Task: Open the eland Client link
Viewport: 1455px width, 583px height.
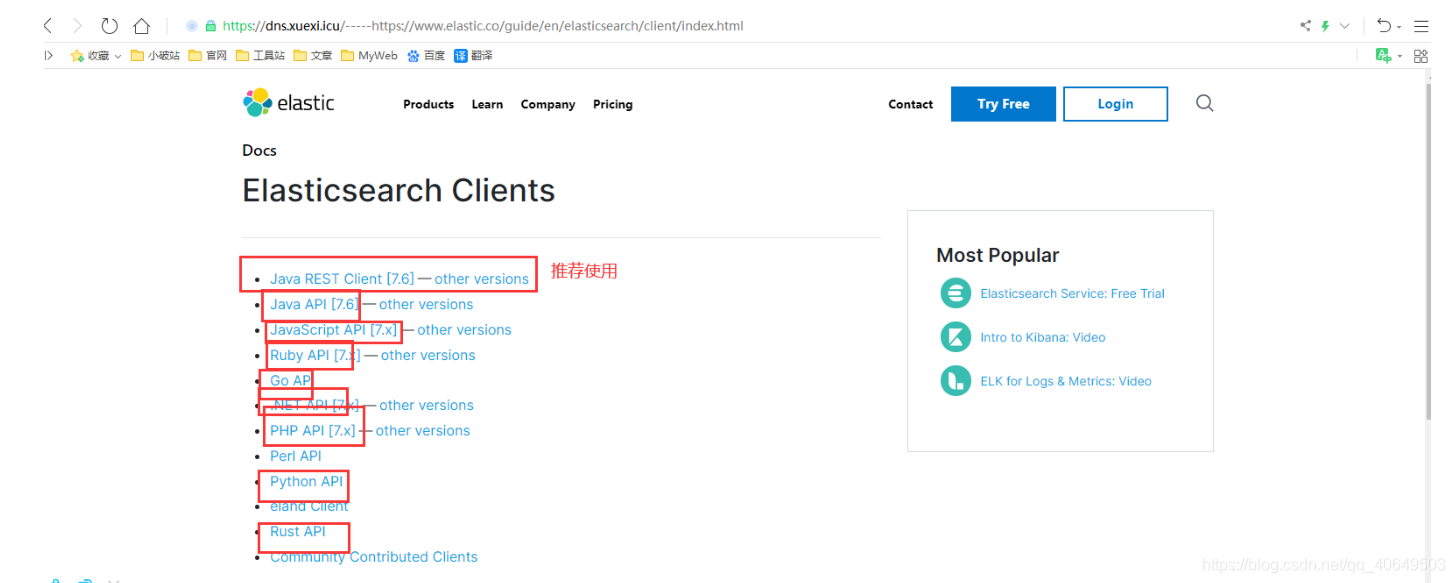Action: click(x=309, y=506)
